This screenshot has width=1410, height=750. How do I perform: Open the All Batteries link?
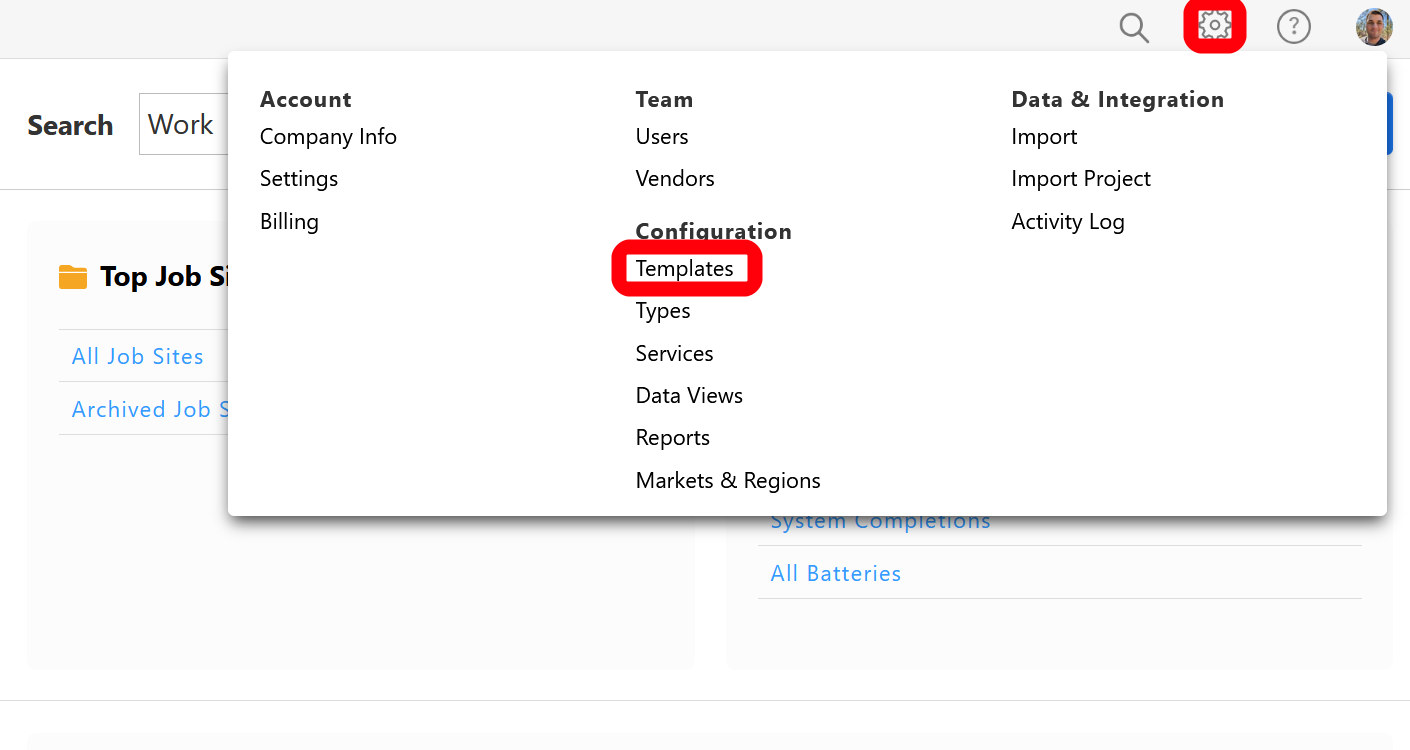click(x=836, y=574)
